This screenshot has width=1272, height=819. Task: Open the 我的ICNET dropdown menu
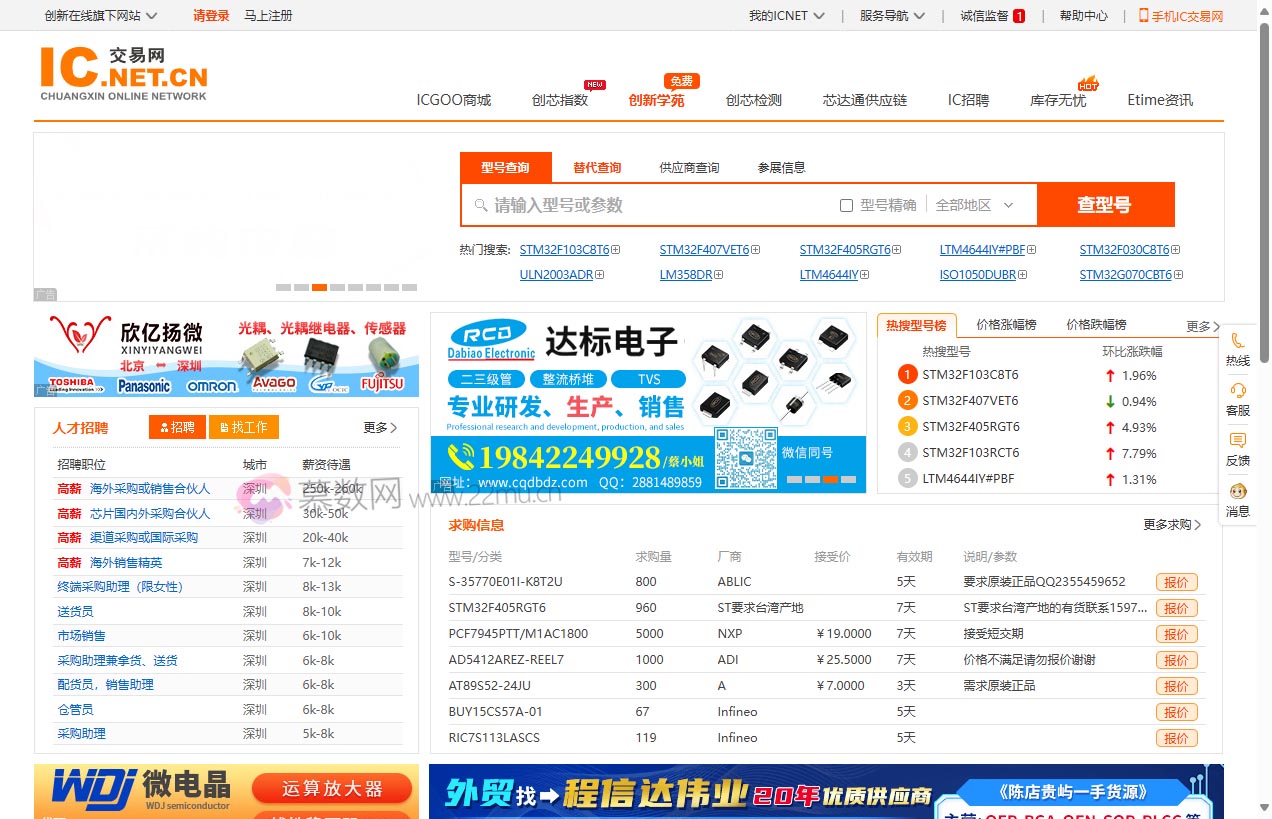(x=786, y=15)
